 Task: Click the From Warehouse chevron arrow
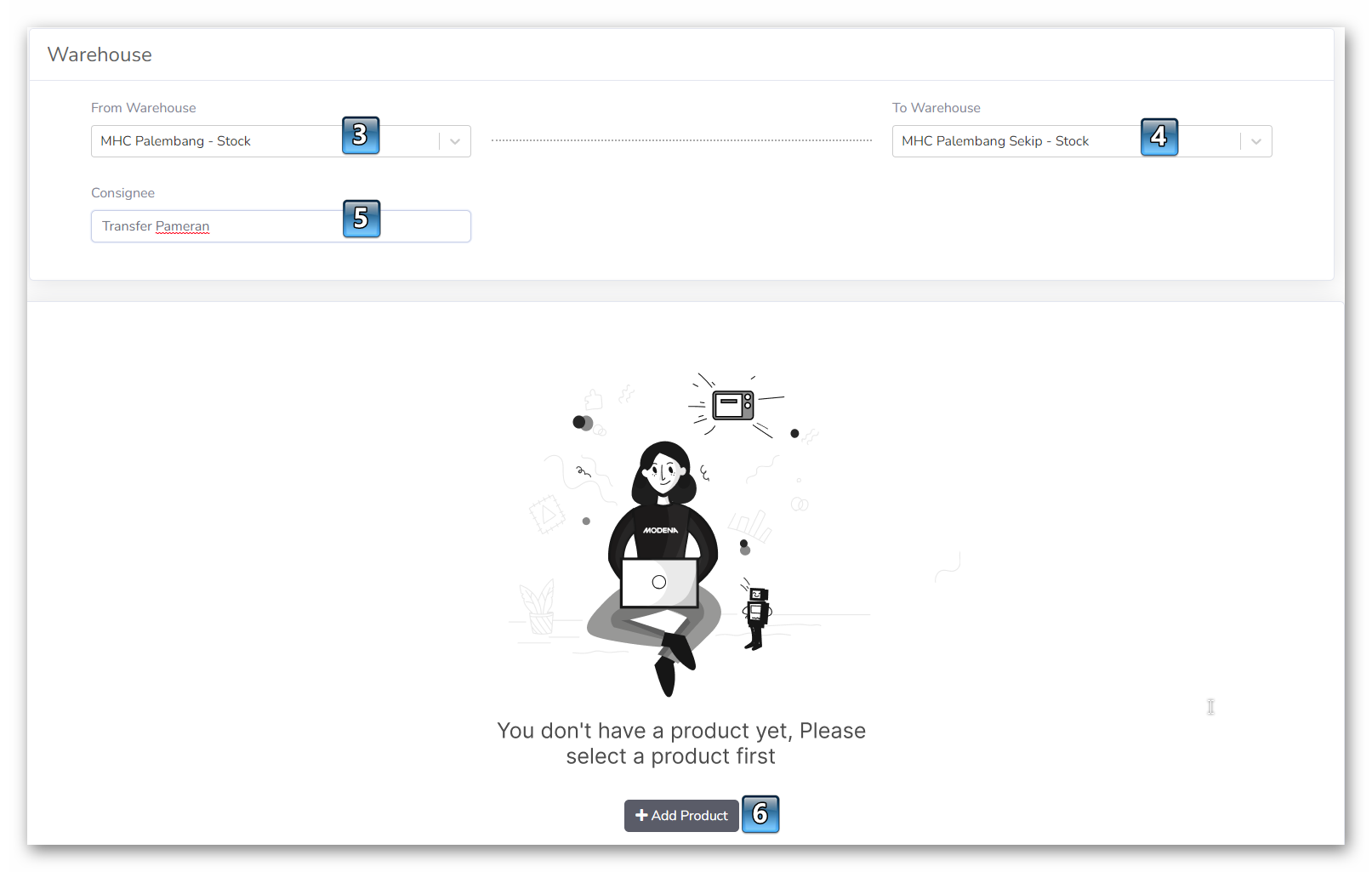[455, 141]
